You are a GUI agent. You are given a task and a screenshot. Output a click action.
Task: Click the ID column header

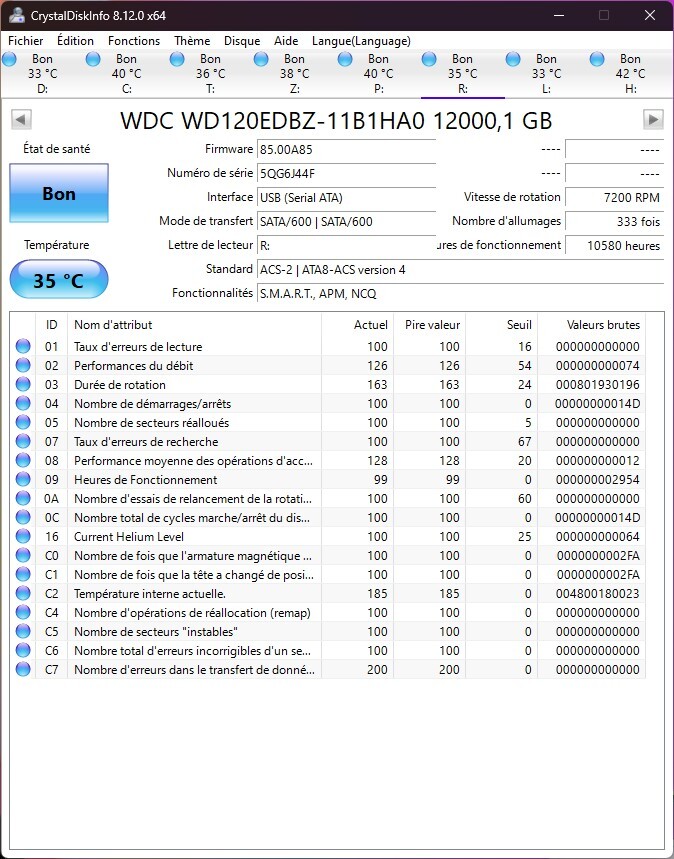(x=52, y=325)
